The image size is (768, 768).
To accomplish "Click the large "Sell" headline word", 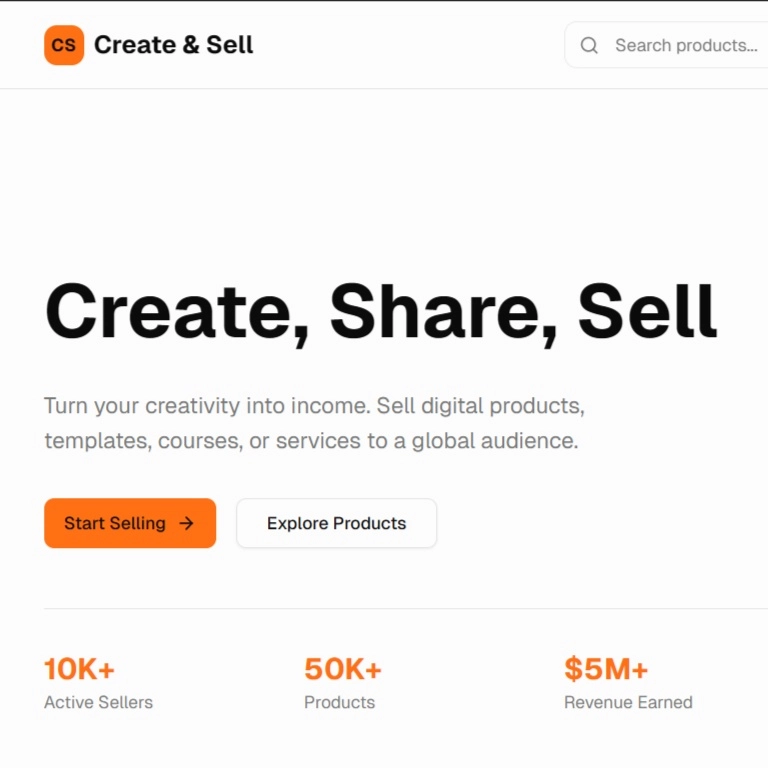I will point(647,312).
